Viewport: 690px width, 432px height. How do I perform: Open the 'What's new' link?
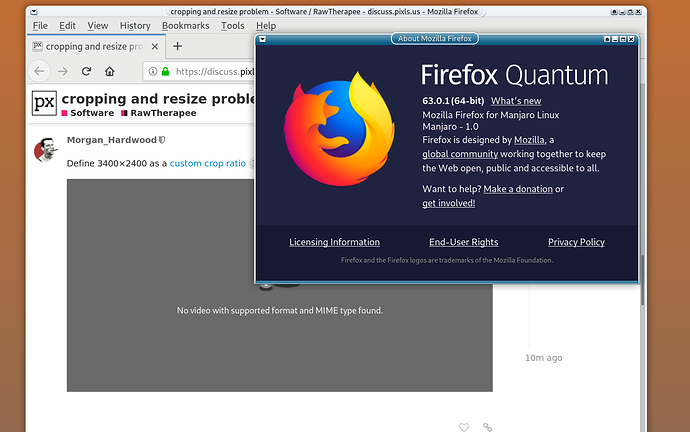[x=516, y=101]
